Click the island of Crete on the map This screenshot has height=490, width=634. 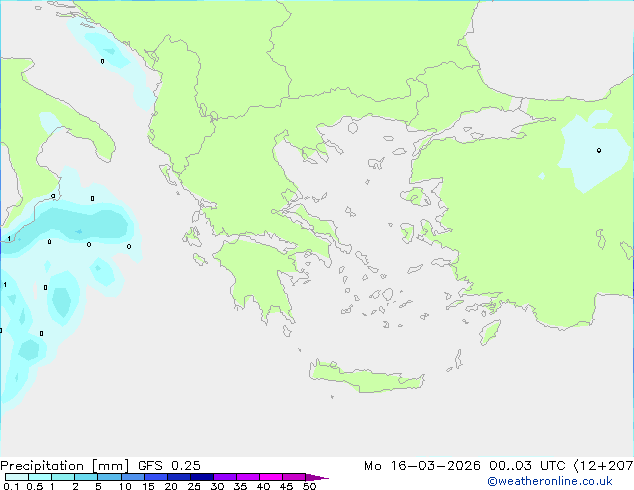point(366,378)
